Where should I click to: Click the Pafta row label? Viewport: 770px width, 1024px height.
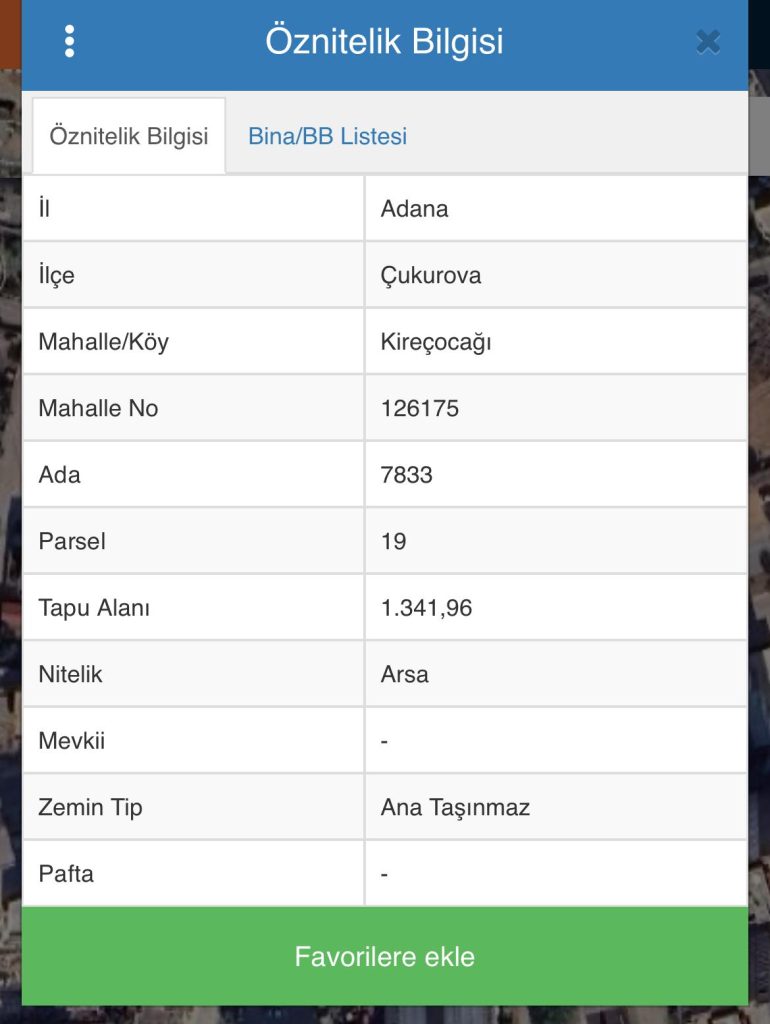click(x=66, y=873)
